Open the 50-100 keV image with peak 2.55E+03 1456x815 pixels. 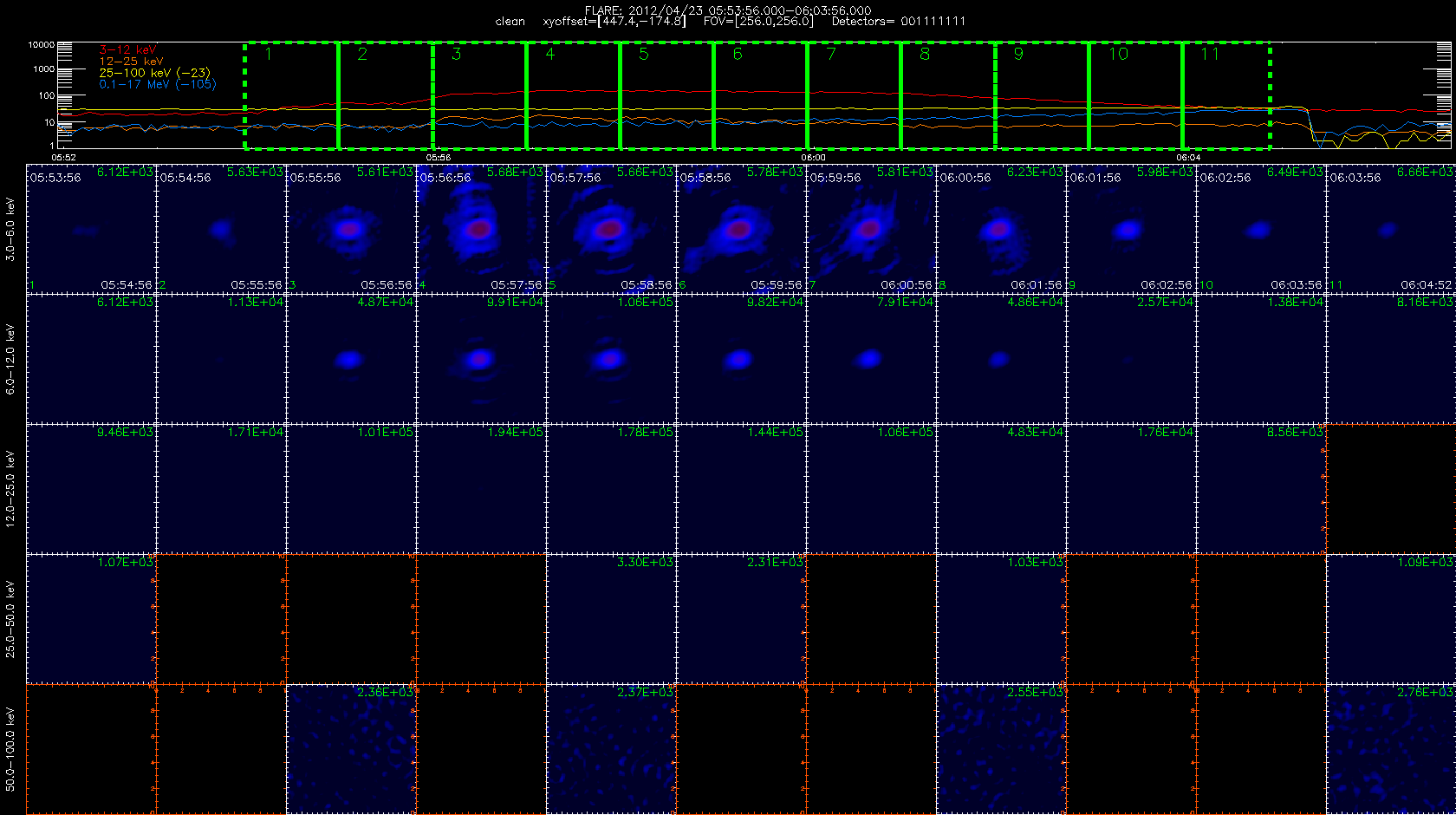(x=1001, y=749)
